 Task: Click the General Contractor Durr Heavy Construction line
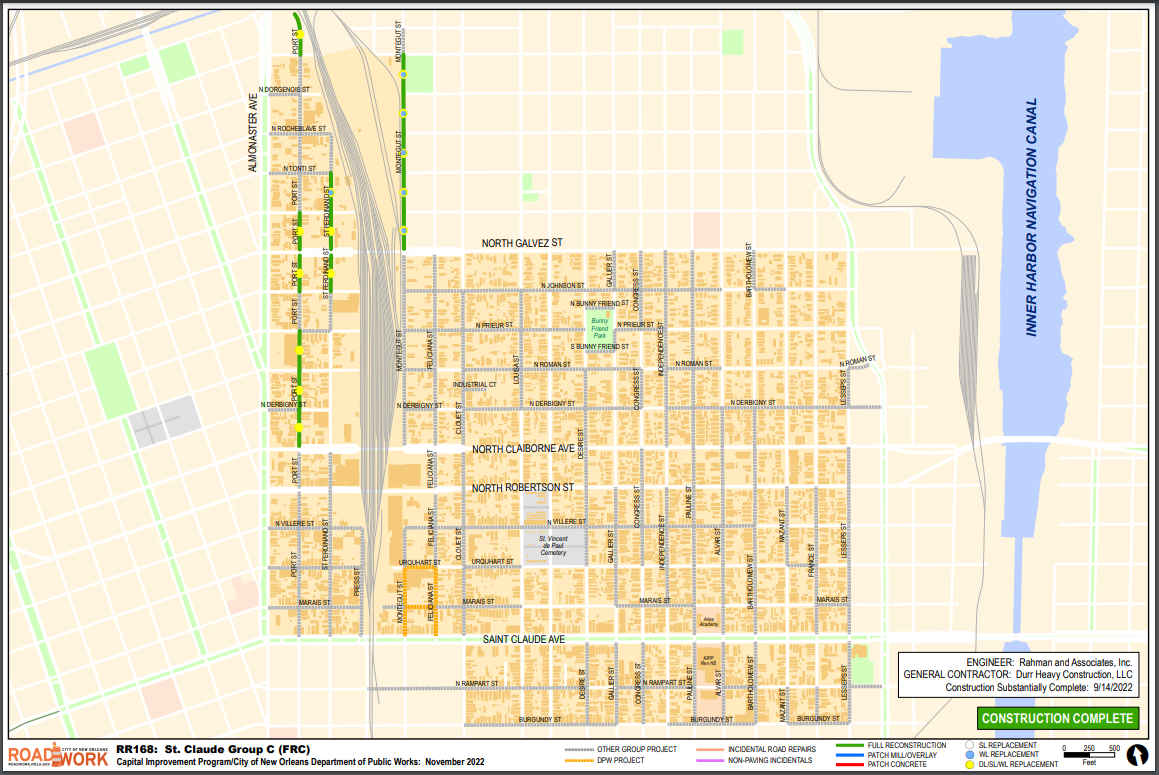pos(1018,674)
